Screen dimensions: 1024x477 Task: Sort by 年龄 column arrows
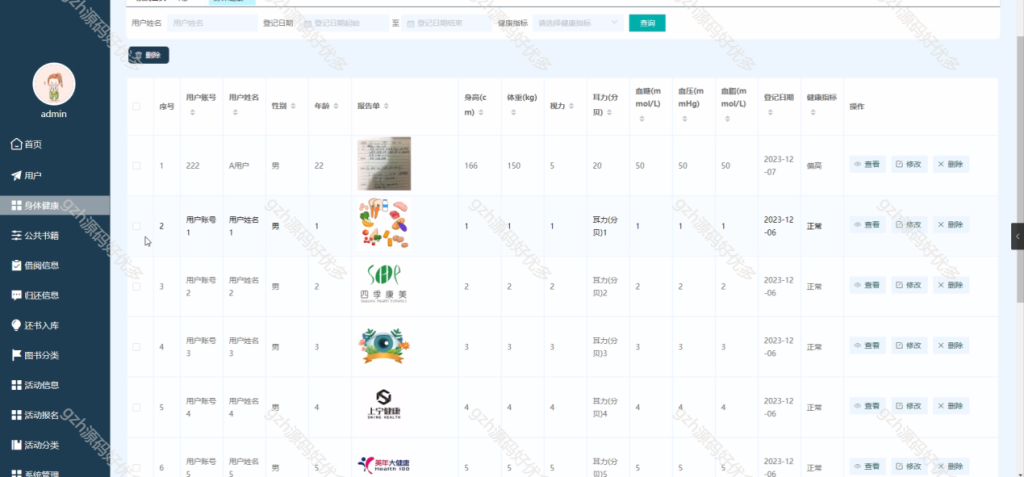(x=336, y=106)
